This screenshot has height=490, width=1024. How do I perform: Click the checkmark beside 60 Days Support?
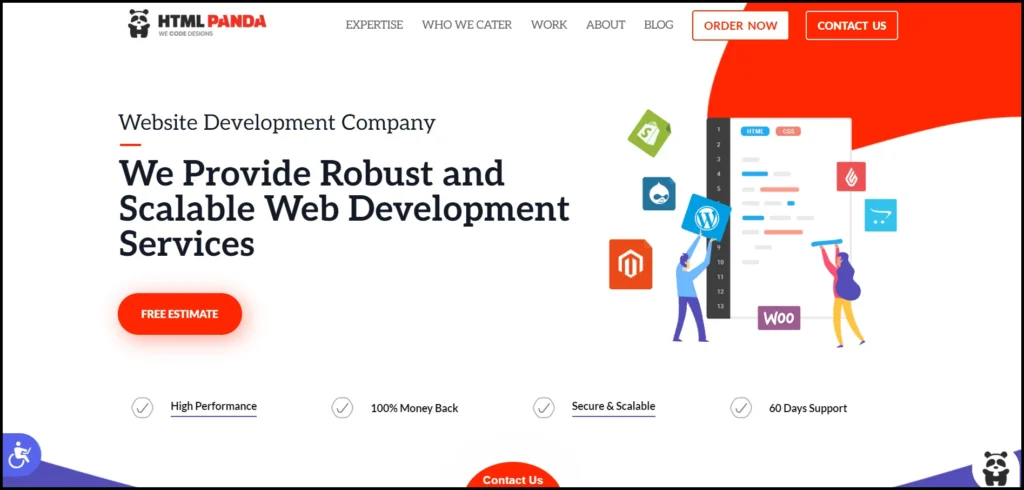coord(741,408)
